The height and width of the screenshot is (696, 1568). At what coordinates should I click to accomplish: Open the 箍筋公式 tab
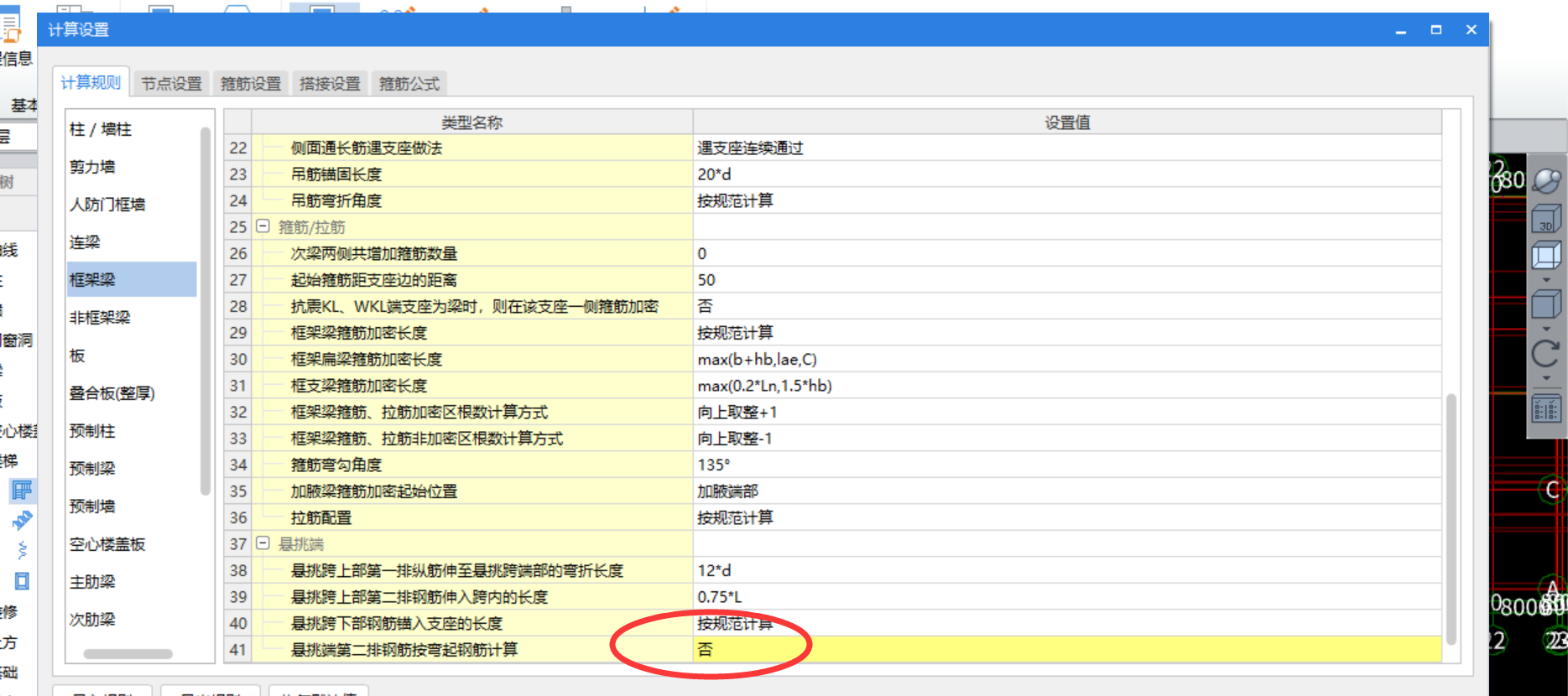(409, 84)
